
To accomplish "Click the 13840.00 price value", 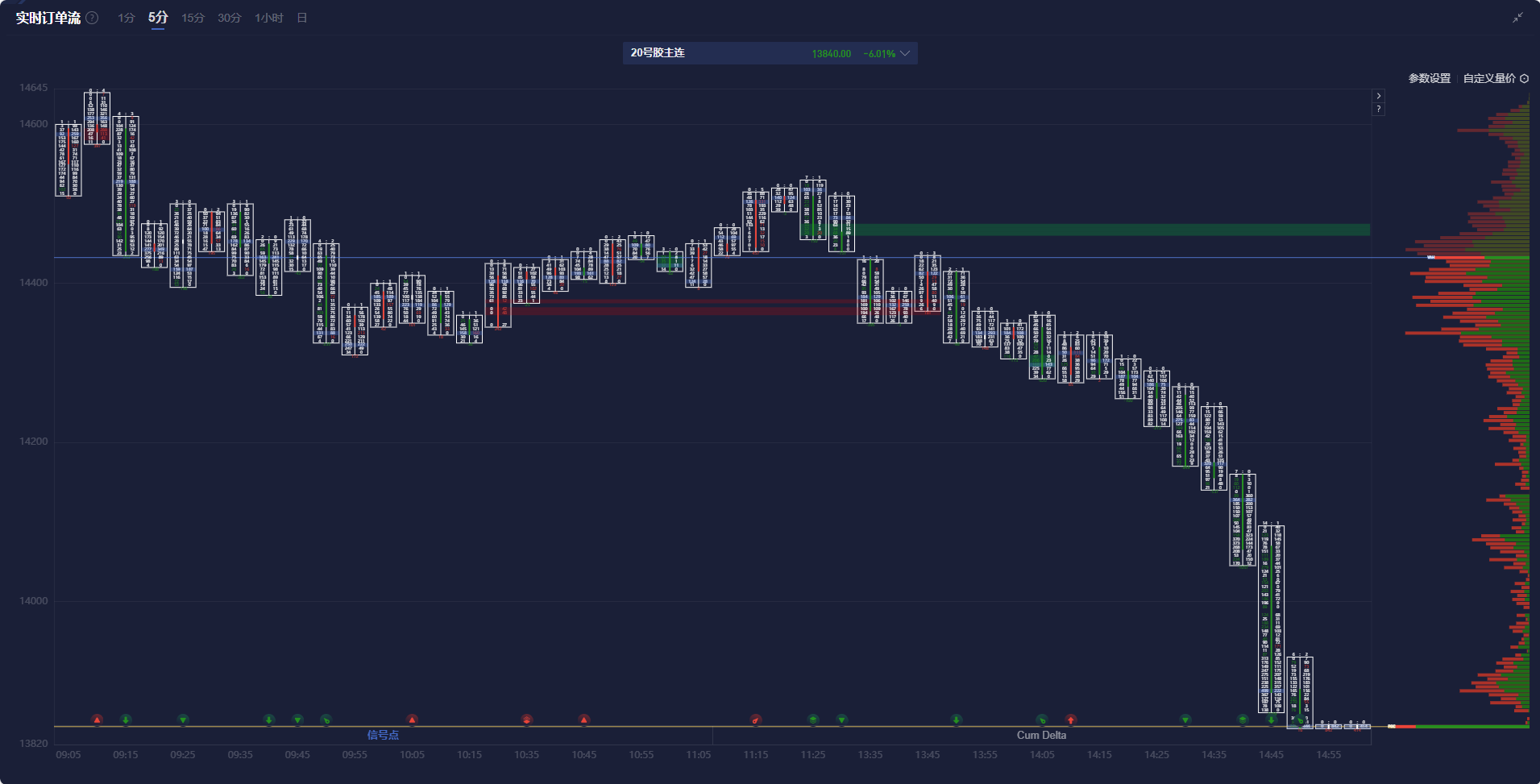I will tap(831, 54).
